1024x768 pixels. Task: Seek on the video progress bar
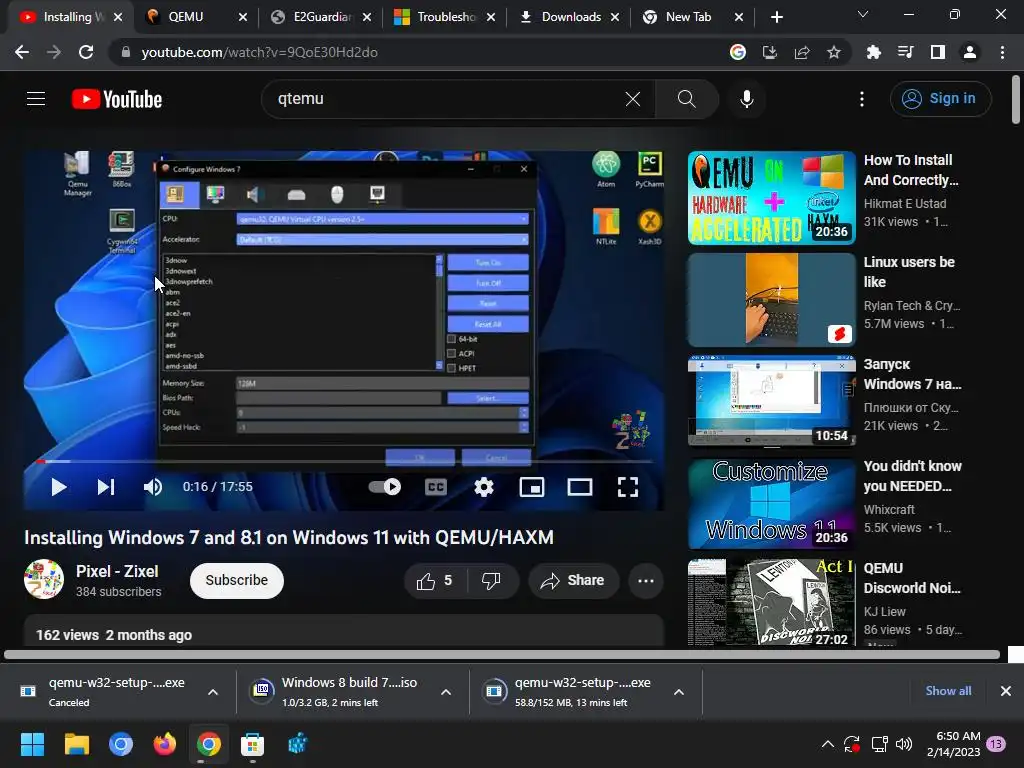344,461
